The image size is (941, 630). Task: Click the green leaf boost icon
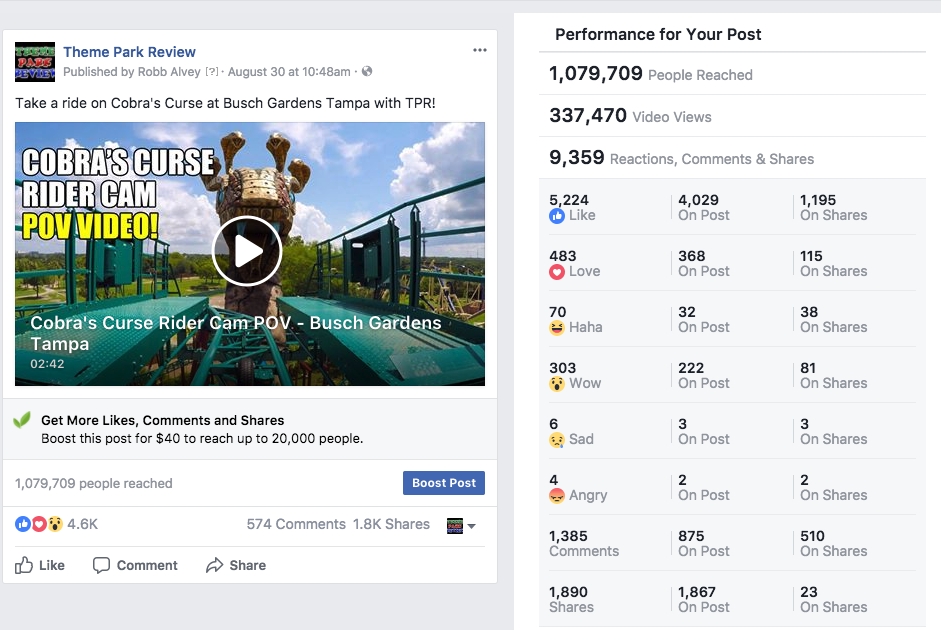(x=22, y=419)
